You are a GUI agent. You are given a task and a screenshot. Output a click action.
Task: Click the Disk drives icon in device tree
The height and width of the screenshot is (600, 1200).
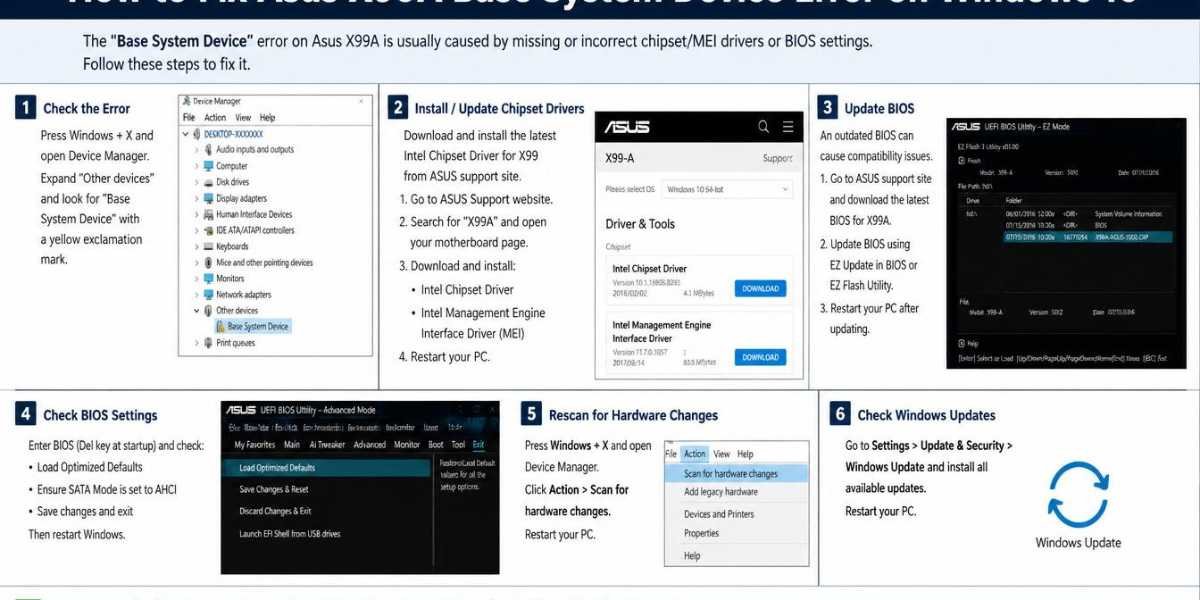pyautogui.click(x=209, y=182)
